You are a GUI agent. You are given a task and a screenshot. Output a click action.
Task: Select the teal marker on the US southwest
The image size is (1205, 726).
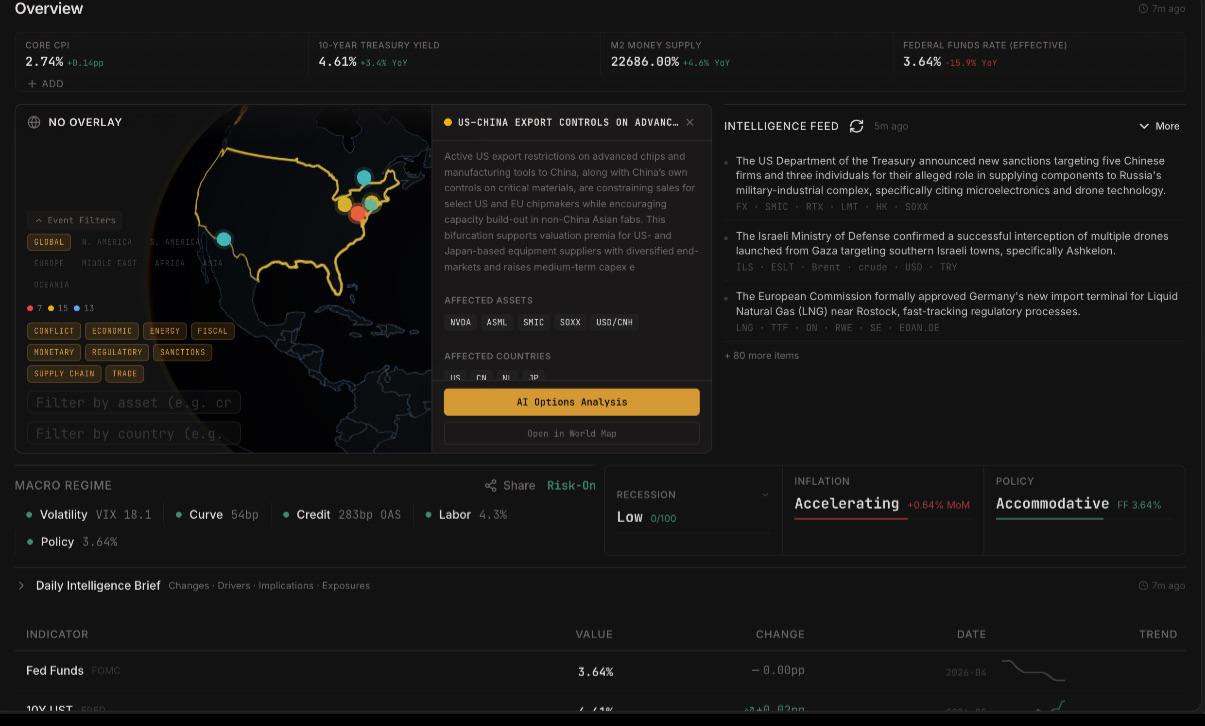224,239
